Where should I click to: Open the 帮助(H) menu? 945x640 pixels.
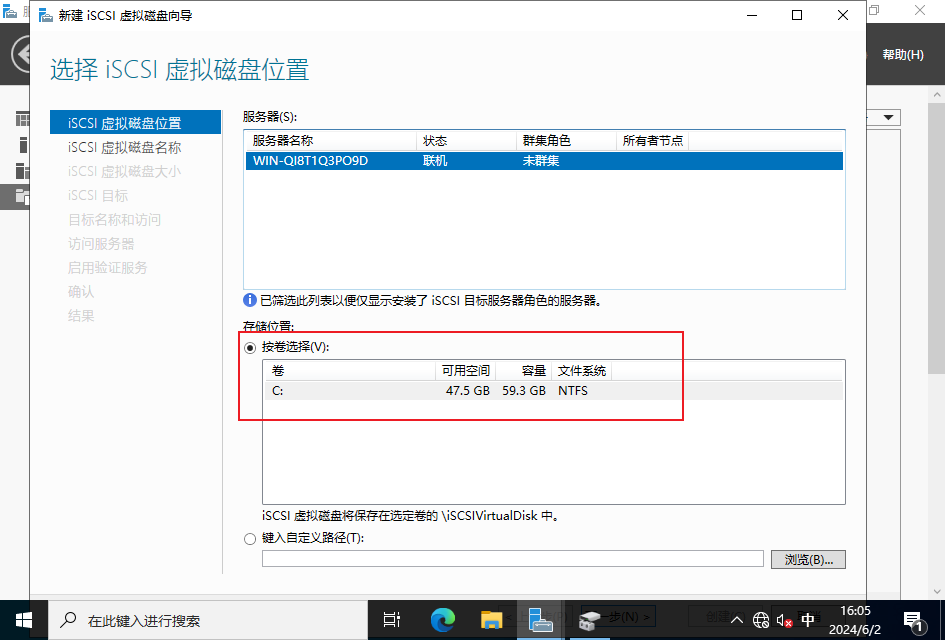[x=902, y=55]
